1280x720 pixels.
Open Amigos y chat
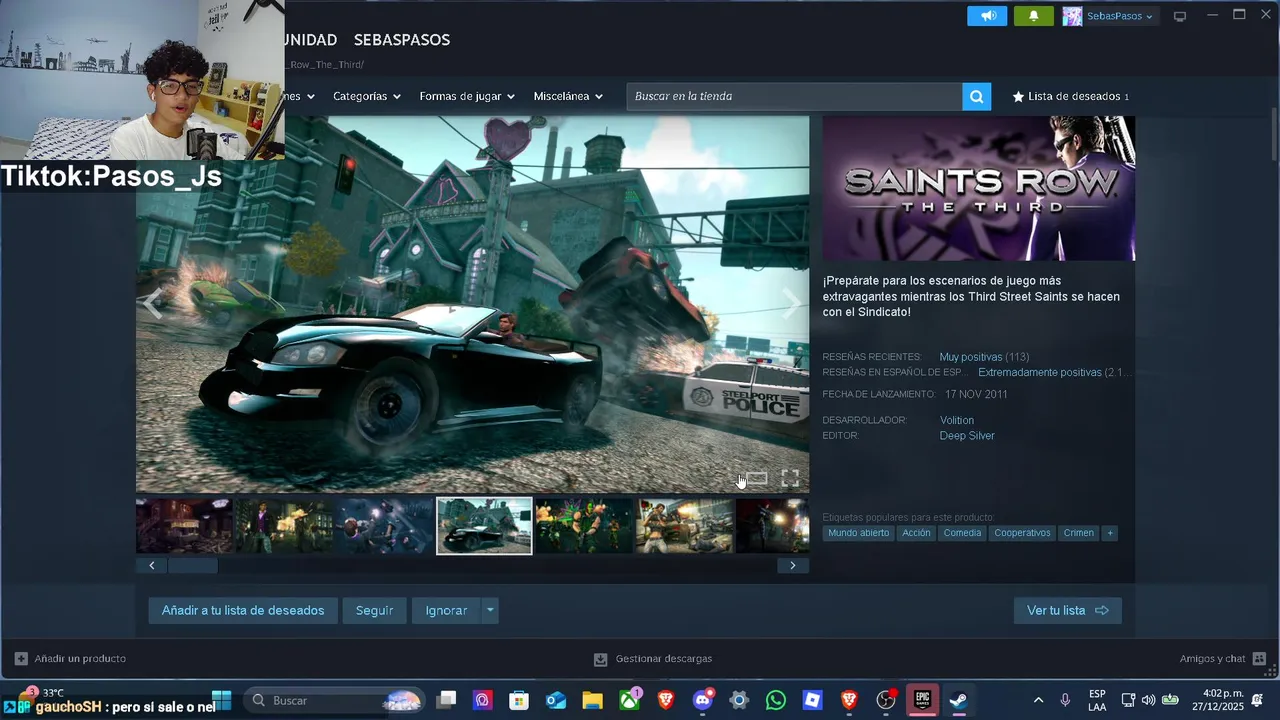(x=1222, y=659)
